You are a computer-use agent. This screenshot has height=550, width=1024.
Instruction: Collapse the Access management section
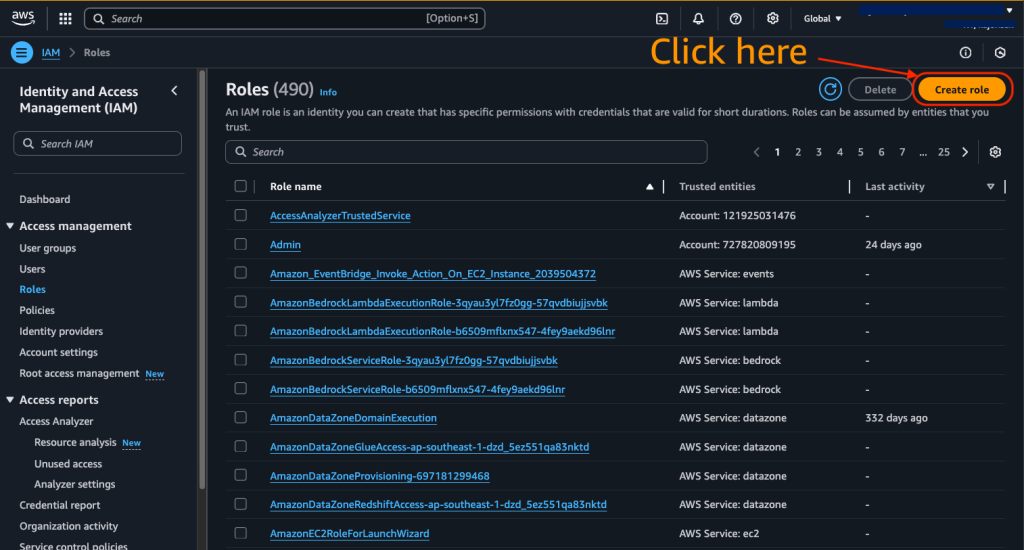10,226
